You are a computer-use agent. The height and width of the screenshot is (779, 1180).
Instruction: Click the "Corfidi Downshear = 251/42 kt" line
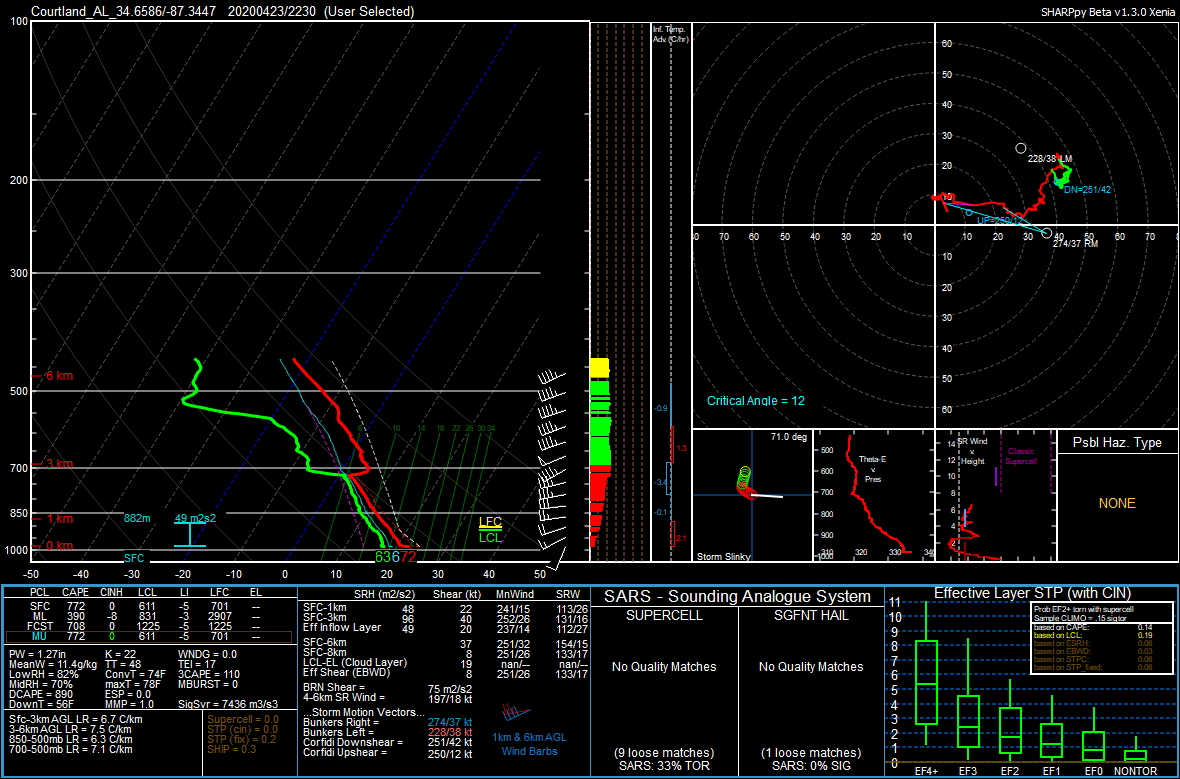(x=388, y=742)
